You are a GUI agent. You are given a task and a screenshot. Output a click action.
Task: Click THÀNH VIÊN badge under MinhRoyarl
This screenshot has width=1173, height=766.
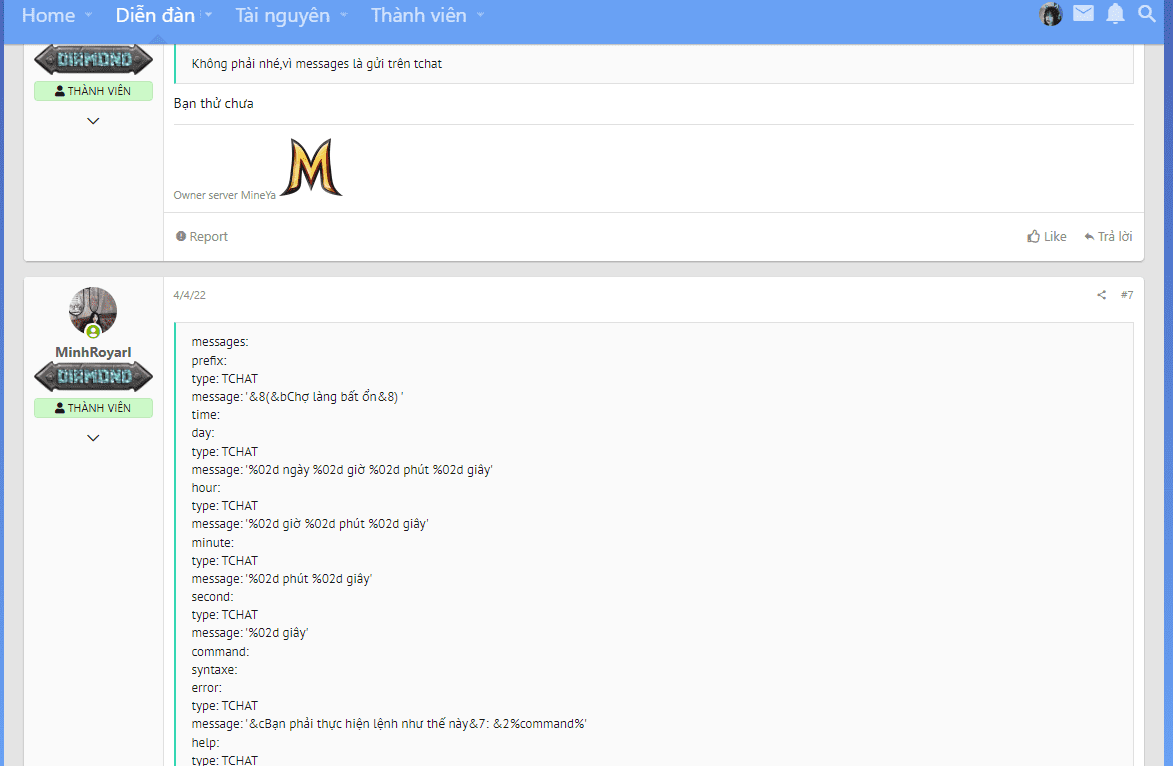94,408
